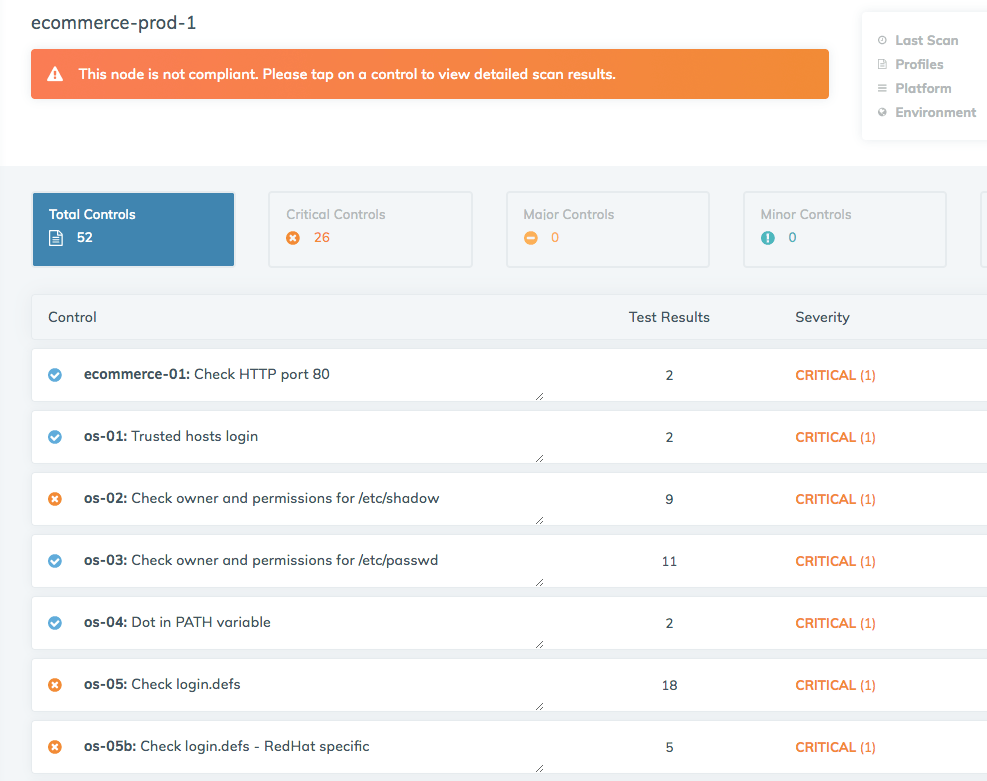The image size is (987, 781).
Task: Click the exclamation icon in Minor Controls
Action: point(767,238)
